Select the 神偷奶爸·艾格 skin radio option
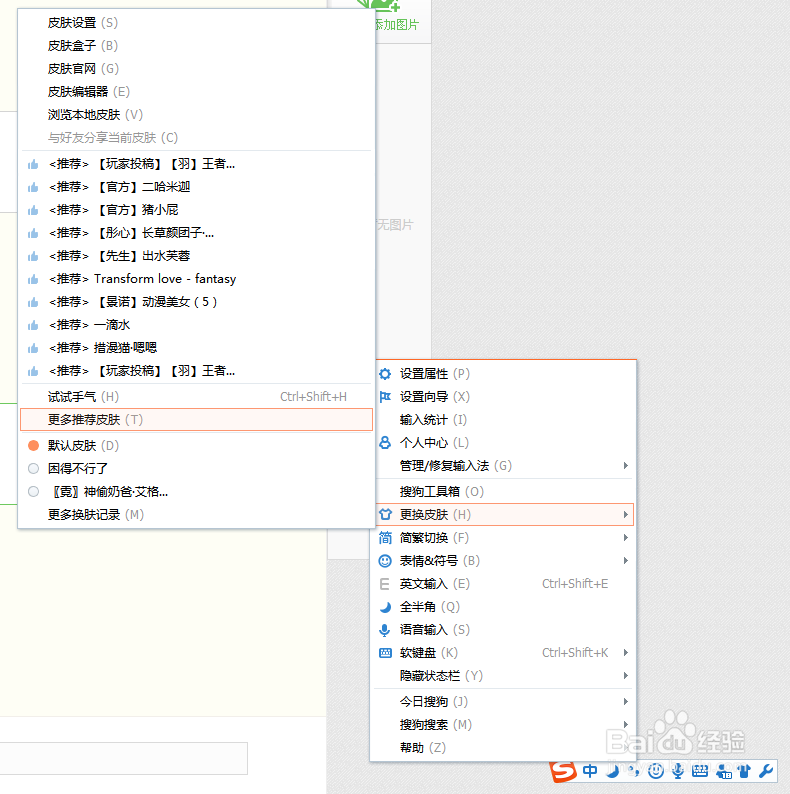Image resolution: width=790 pixels, height=794 pixels. [33, 492]
